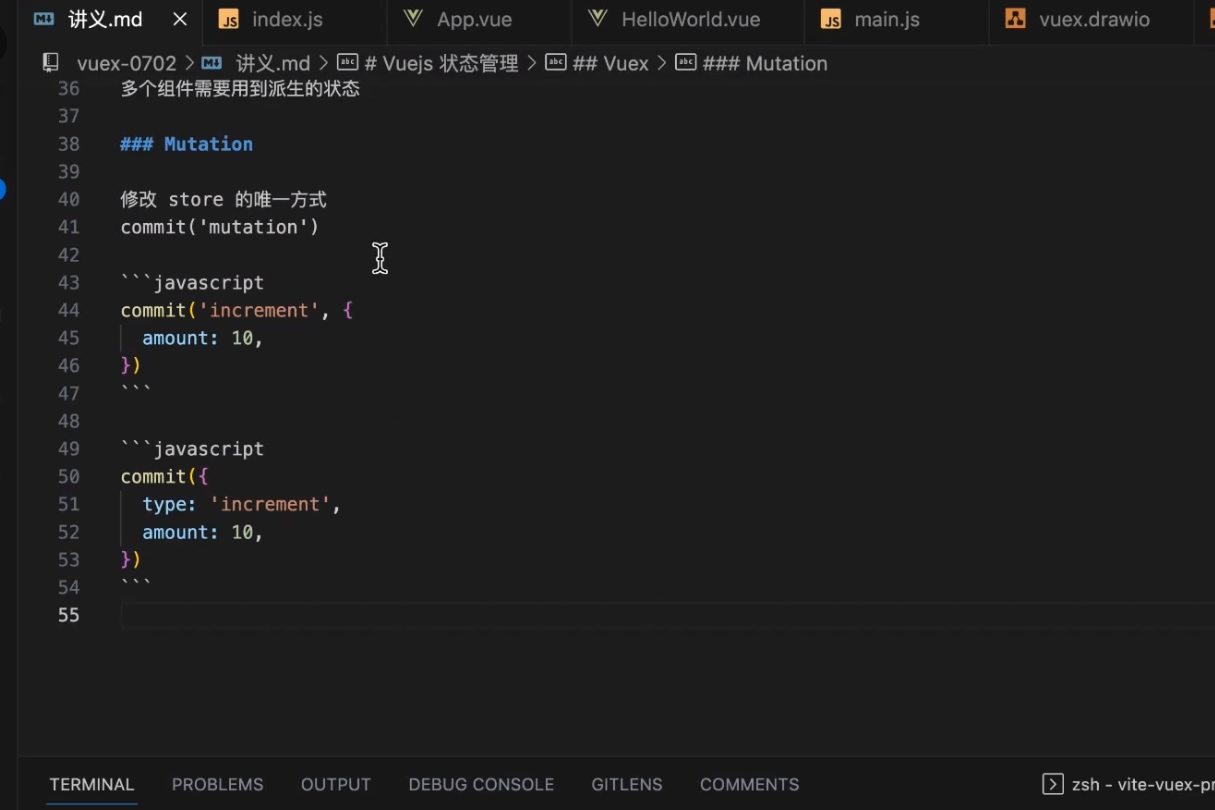Click the JS file icon of index.js tab
The height and width of the screenshot is (810, 1215).
click(229, 19)
